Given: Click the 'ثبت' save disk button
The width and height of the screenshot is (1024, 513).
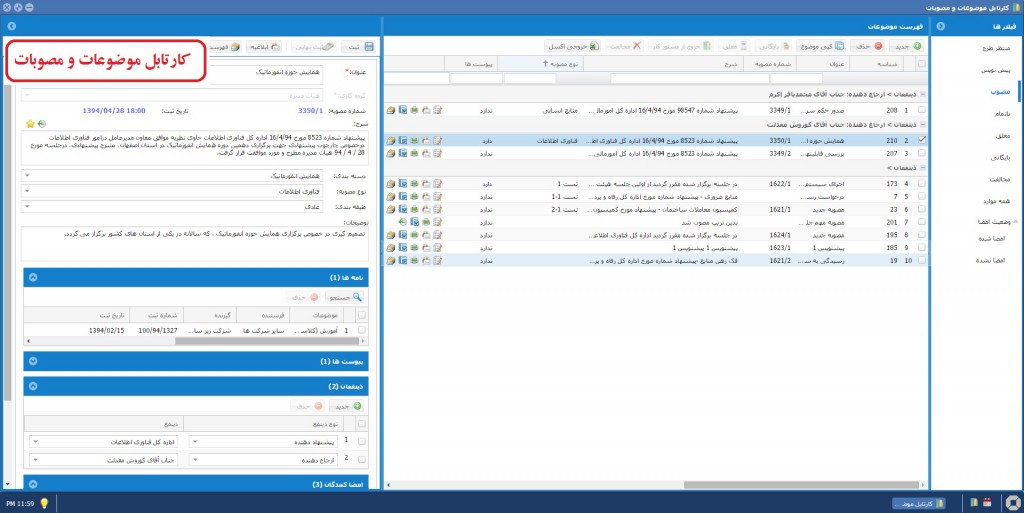Looking at the screenshot, I should coord(358,46).
